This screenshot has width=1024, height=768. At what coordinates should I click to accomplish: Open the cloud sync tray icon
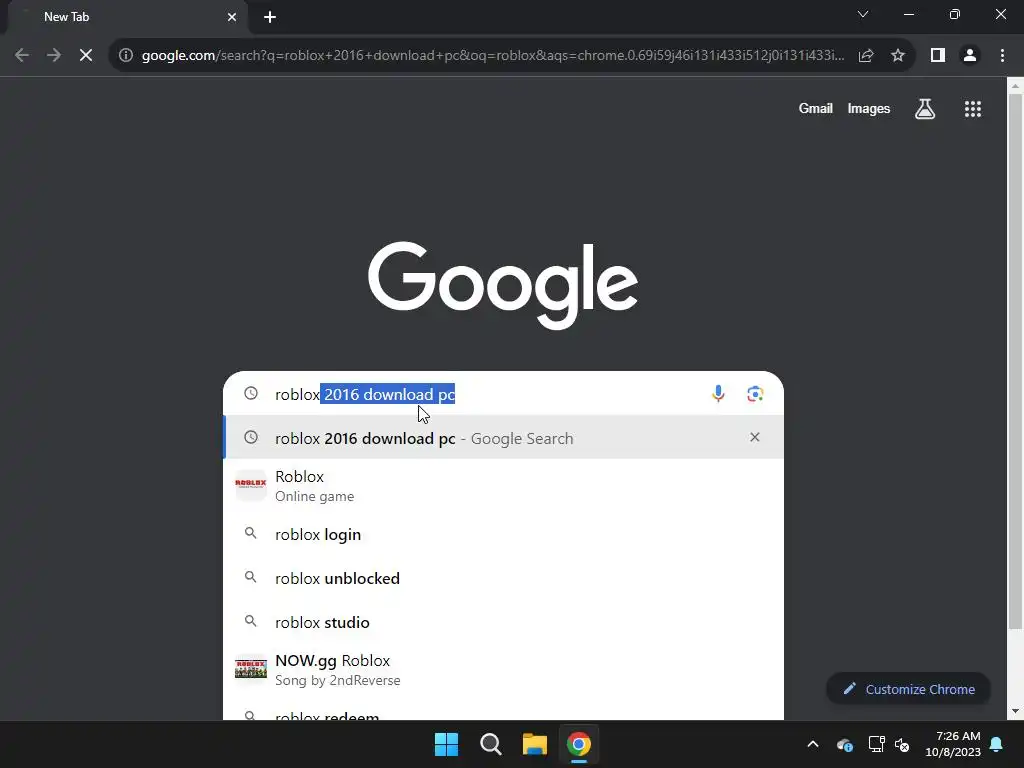844,744
